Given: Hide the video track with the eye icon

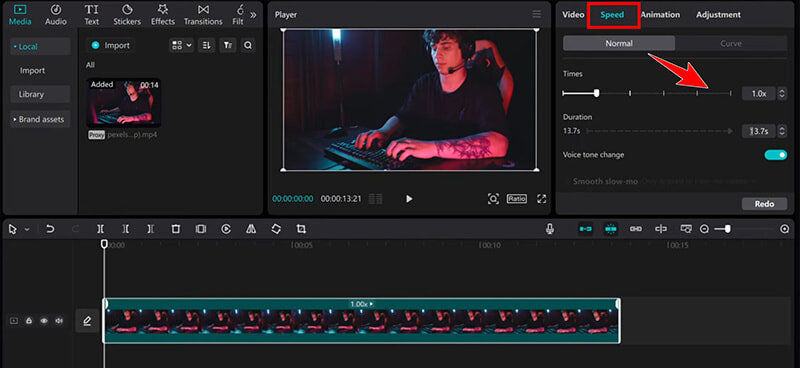Looking at the screenshot, I should [44, 321].
